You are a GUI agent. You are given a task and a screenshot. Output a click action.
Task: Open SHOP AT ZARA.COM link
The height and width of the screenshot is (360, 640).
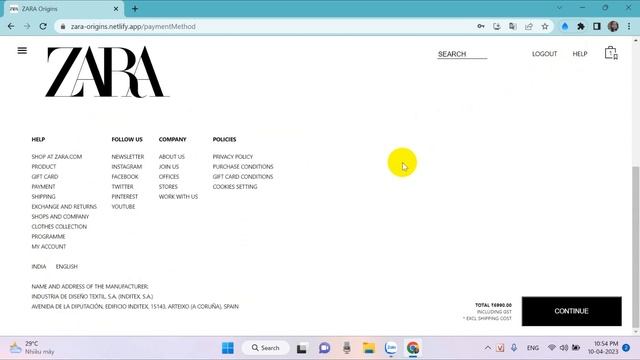tap(57, 157)
